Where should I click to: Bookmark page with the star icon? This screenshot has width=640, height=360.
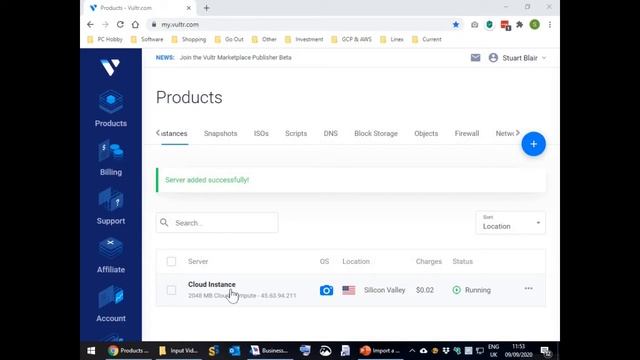(x=456, y=24)
